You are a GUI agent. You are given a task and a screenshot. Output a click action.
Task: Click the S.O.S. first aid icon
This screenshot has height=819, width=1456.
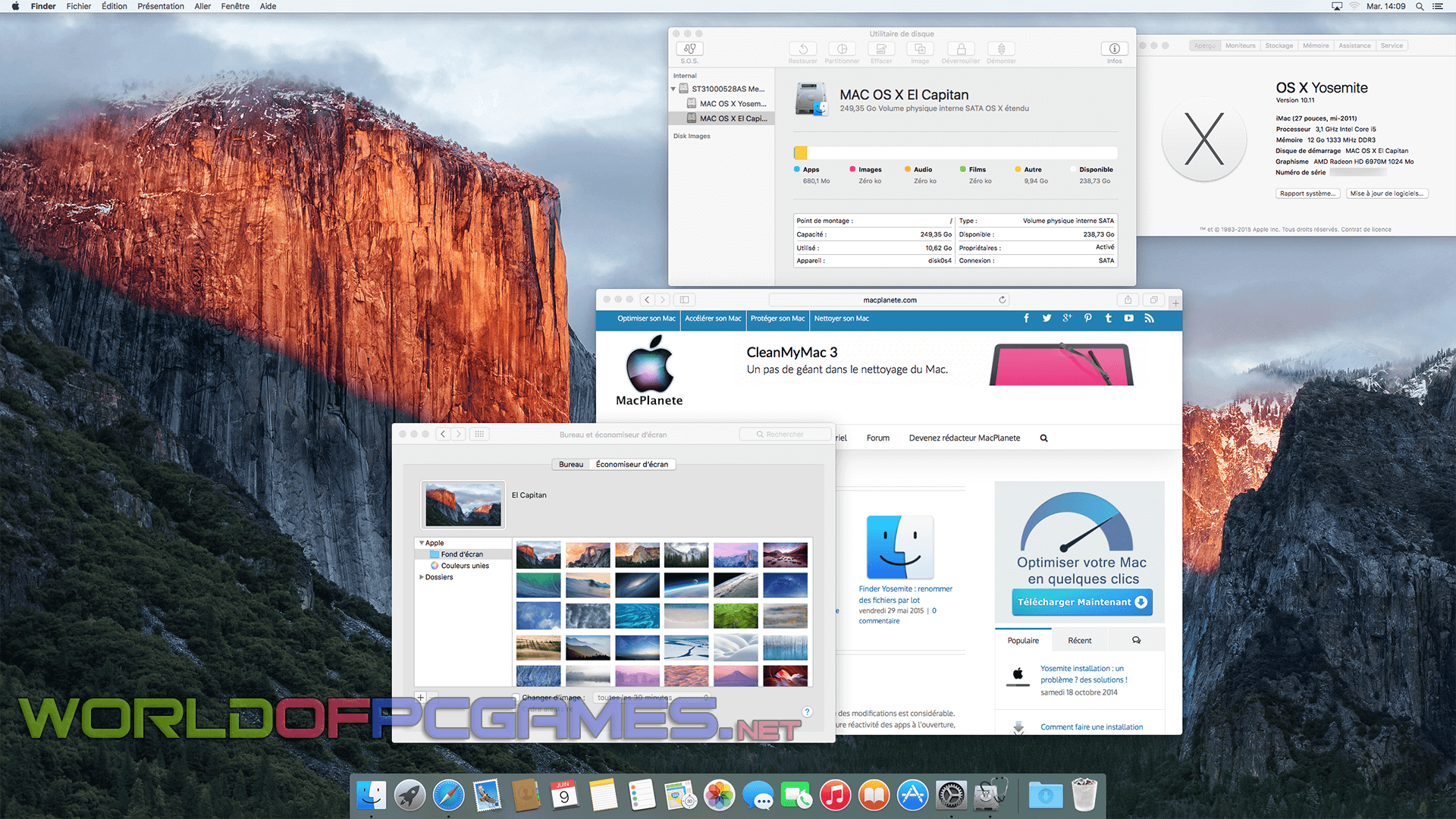689,49
